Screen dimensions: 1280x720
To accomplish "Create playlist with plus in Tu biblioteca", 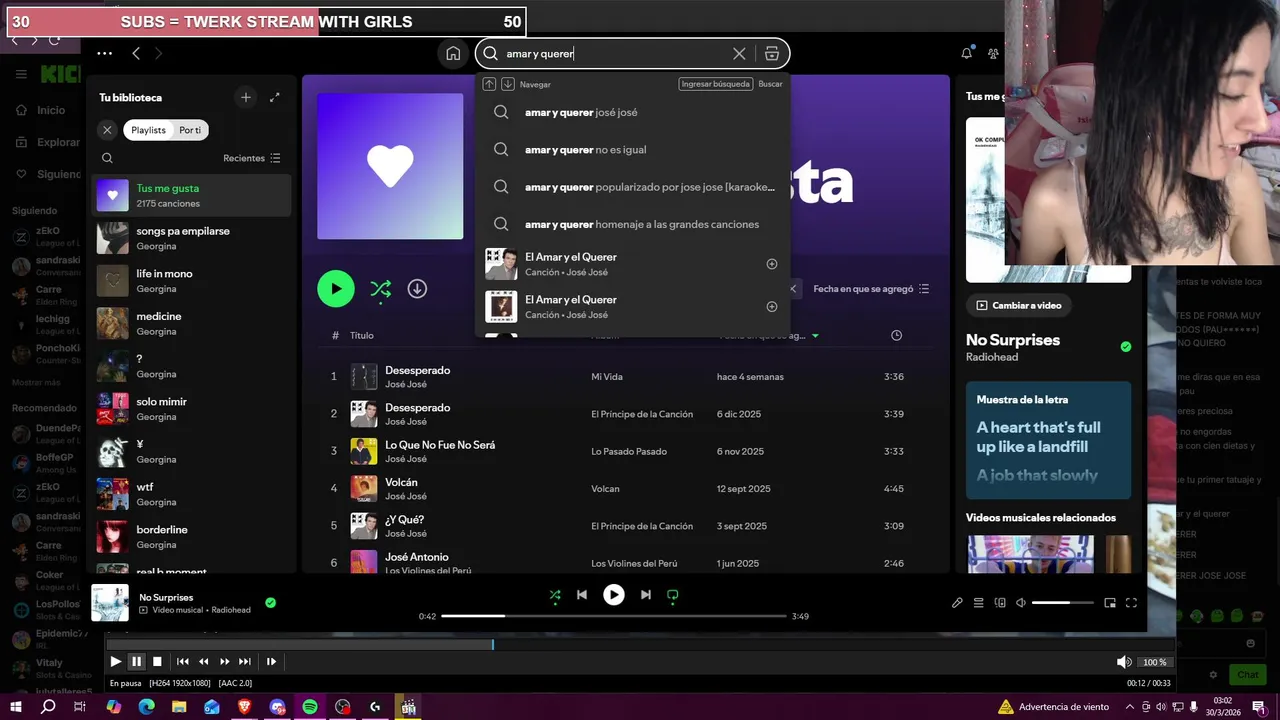I will (246, 97).
